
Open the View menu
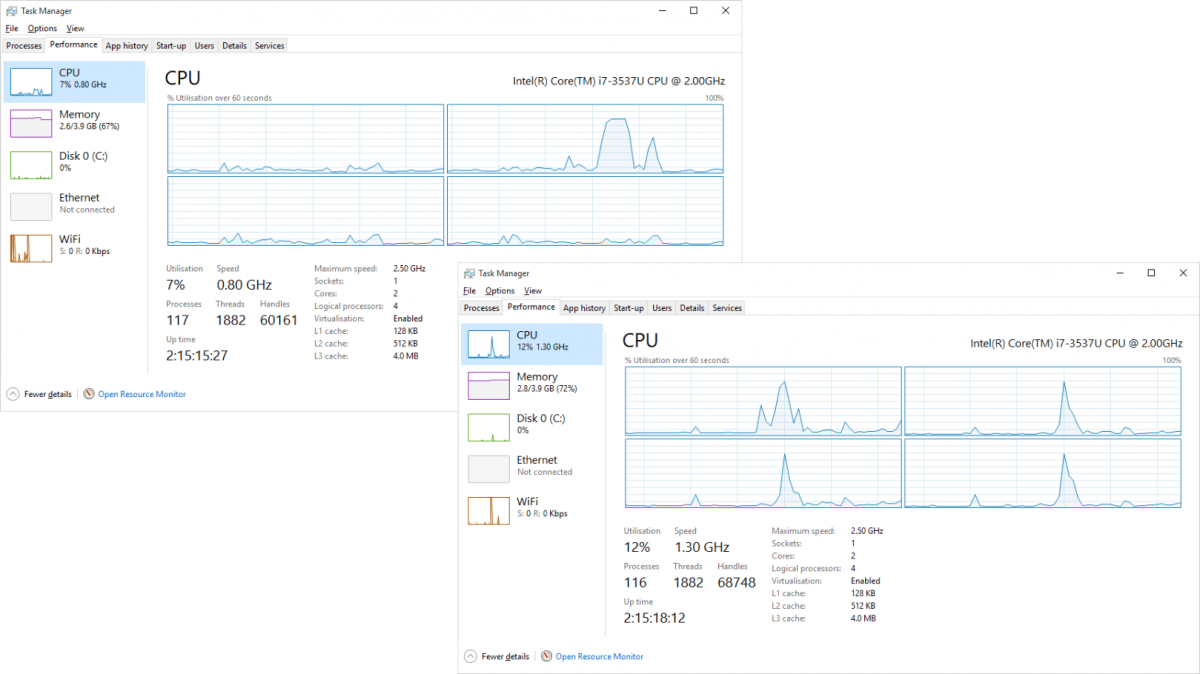pos(532,290)
